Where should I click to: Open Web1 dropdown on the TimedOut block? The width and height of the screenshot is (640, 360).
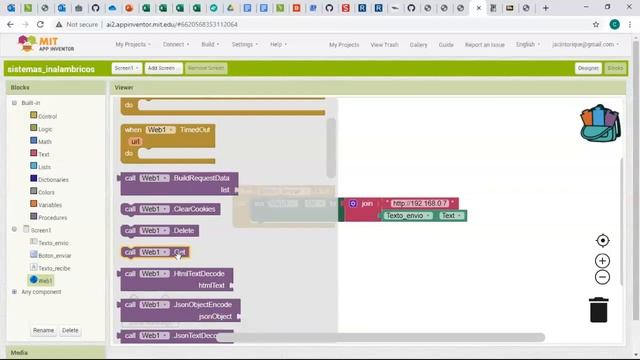point(160,130)
